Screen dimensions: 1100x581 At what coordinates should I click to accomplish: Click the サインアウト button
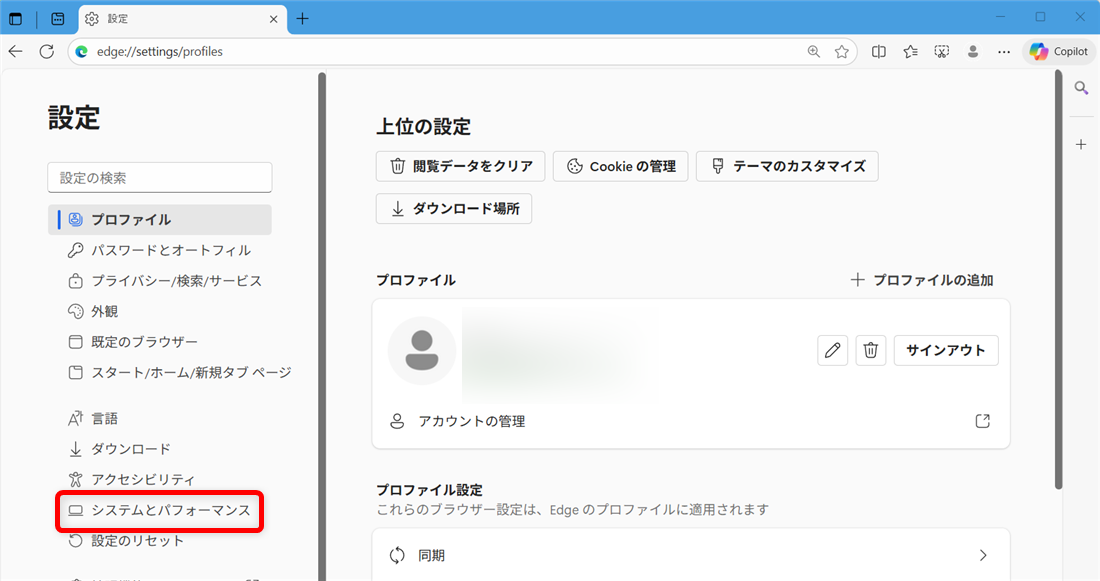point(945,350)
